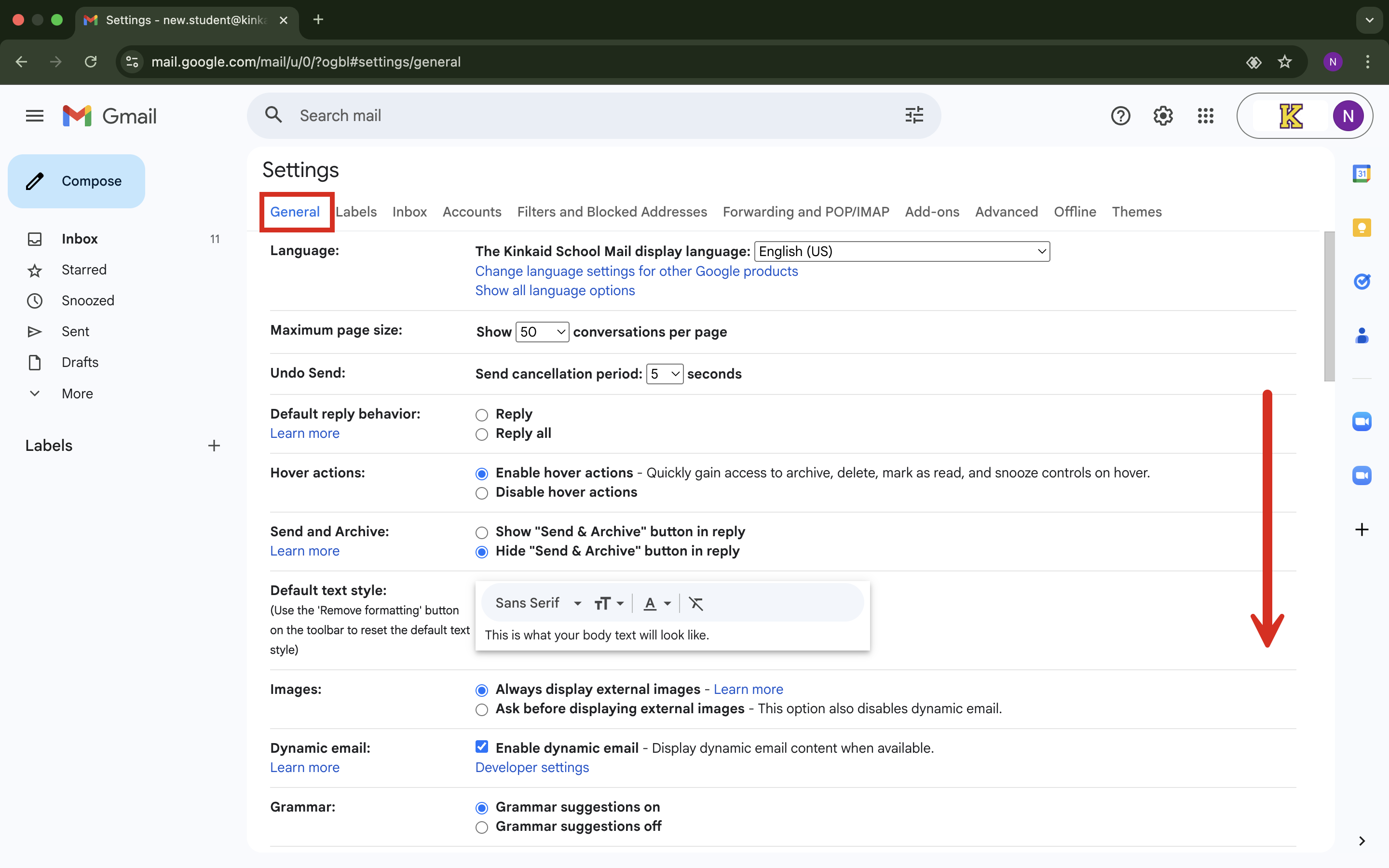Open Google Tasks in side panel
This screenshot has width=1389, height=868.
pos(1362,281)
